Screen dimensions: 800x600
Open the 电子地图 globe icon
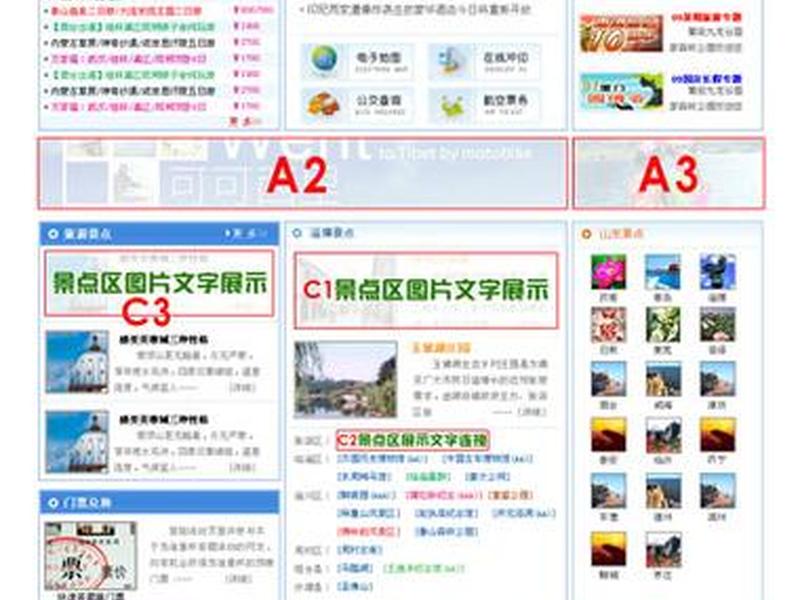point(323,60)
